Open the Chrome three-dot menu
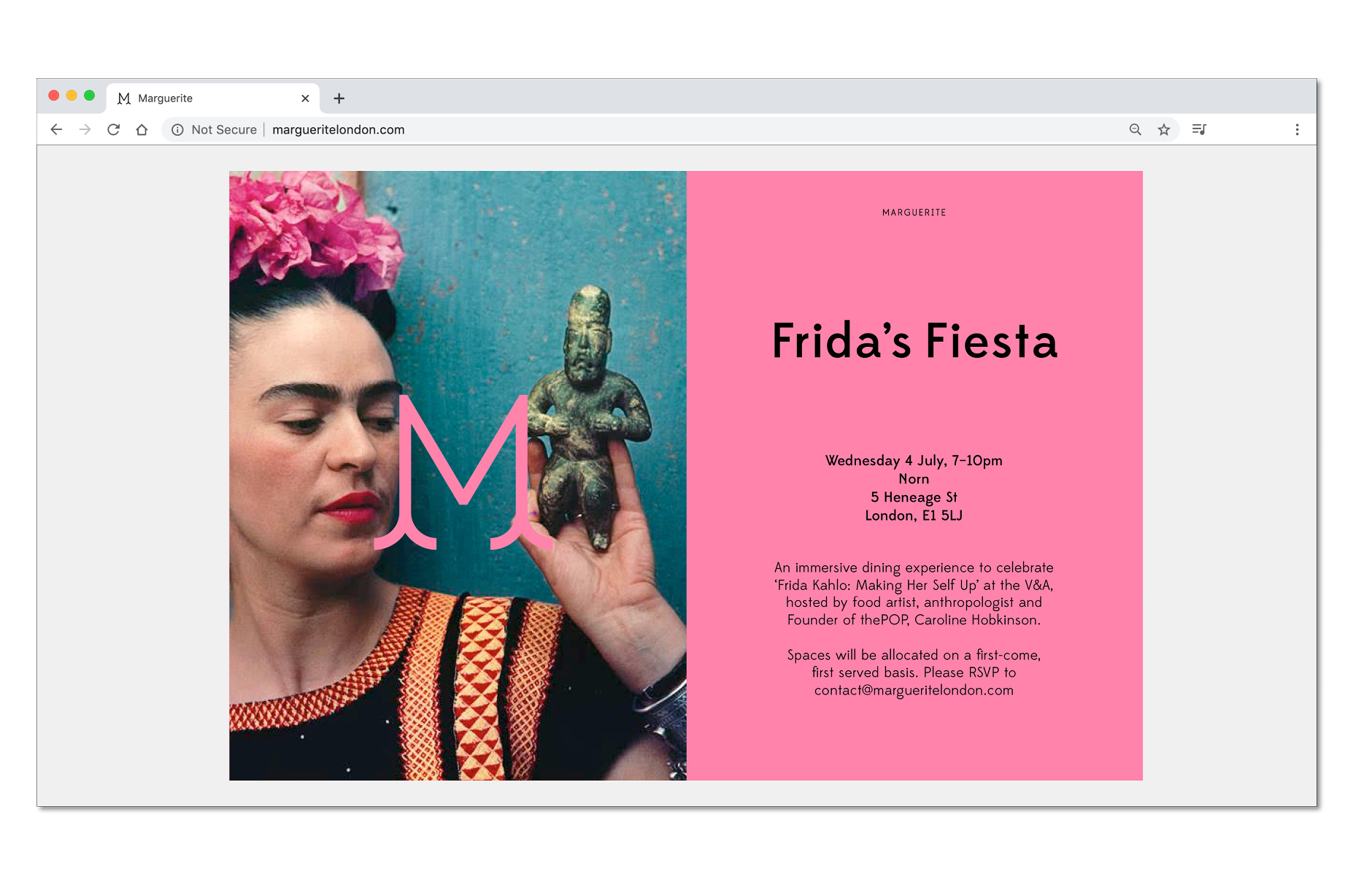Viewport: 1372px width, 885px height. tap(1296, 129)
